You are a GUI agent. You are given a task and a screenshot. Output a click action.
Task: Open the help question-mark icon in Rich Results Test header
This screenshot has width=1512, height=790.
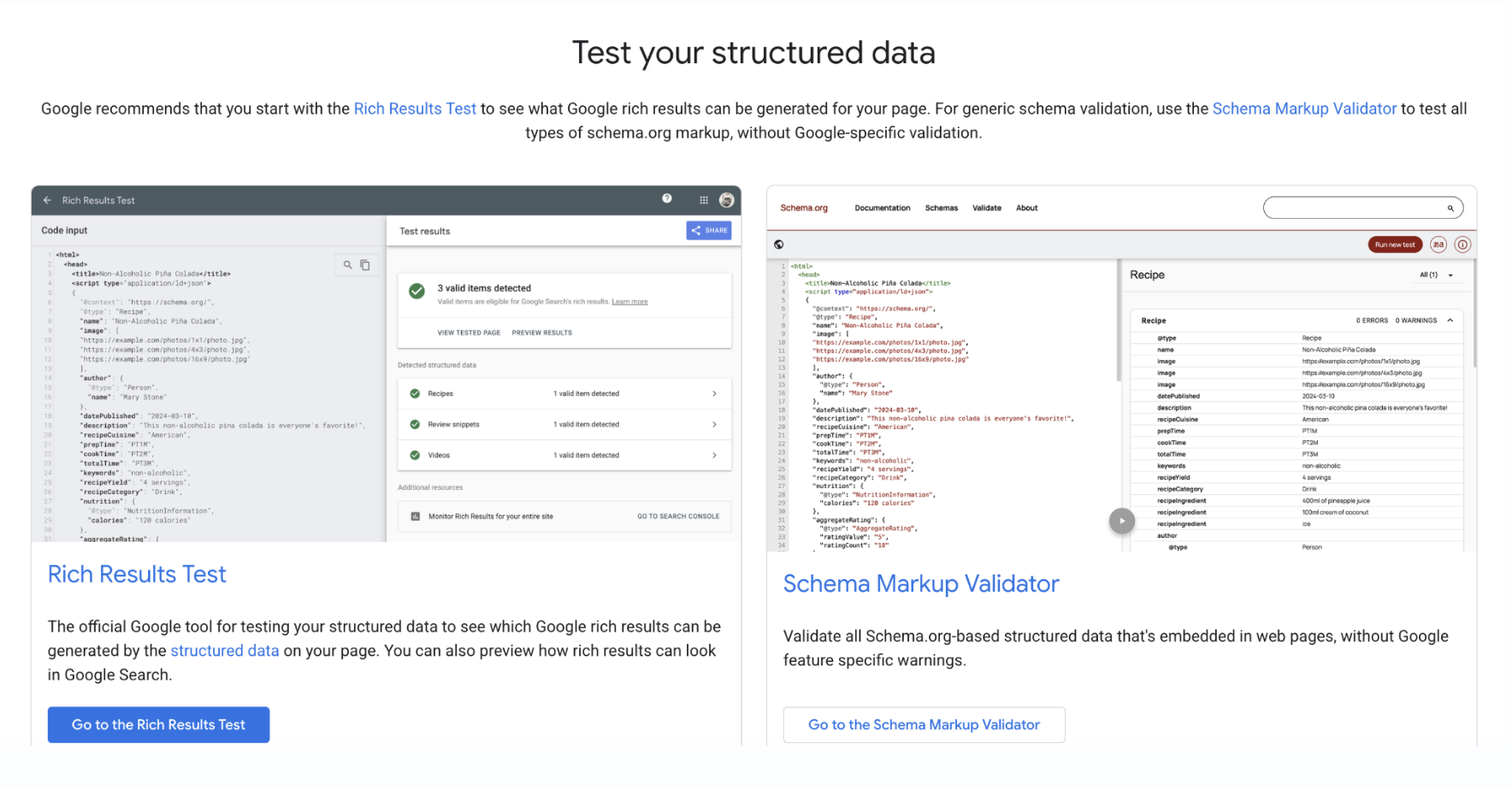667,198
